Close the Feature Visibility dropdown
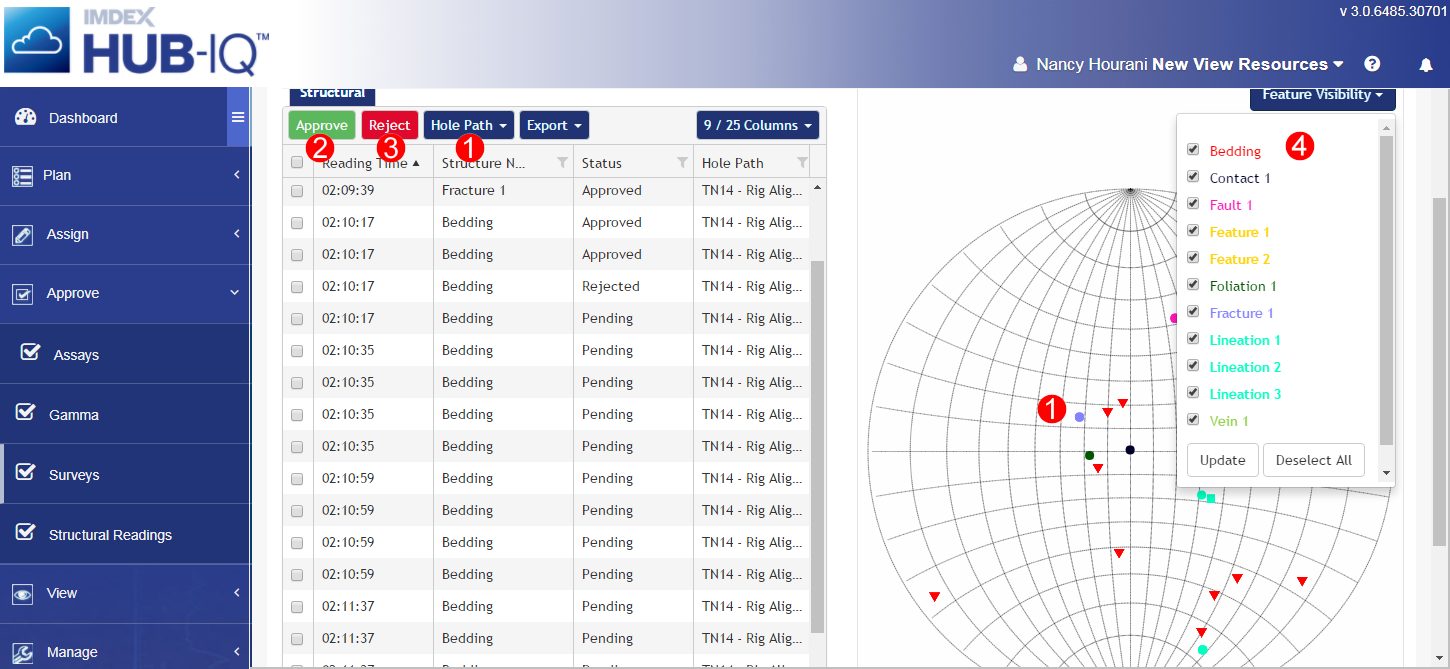The image size is (1450, 669). [1322, 97]
